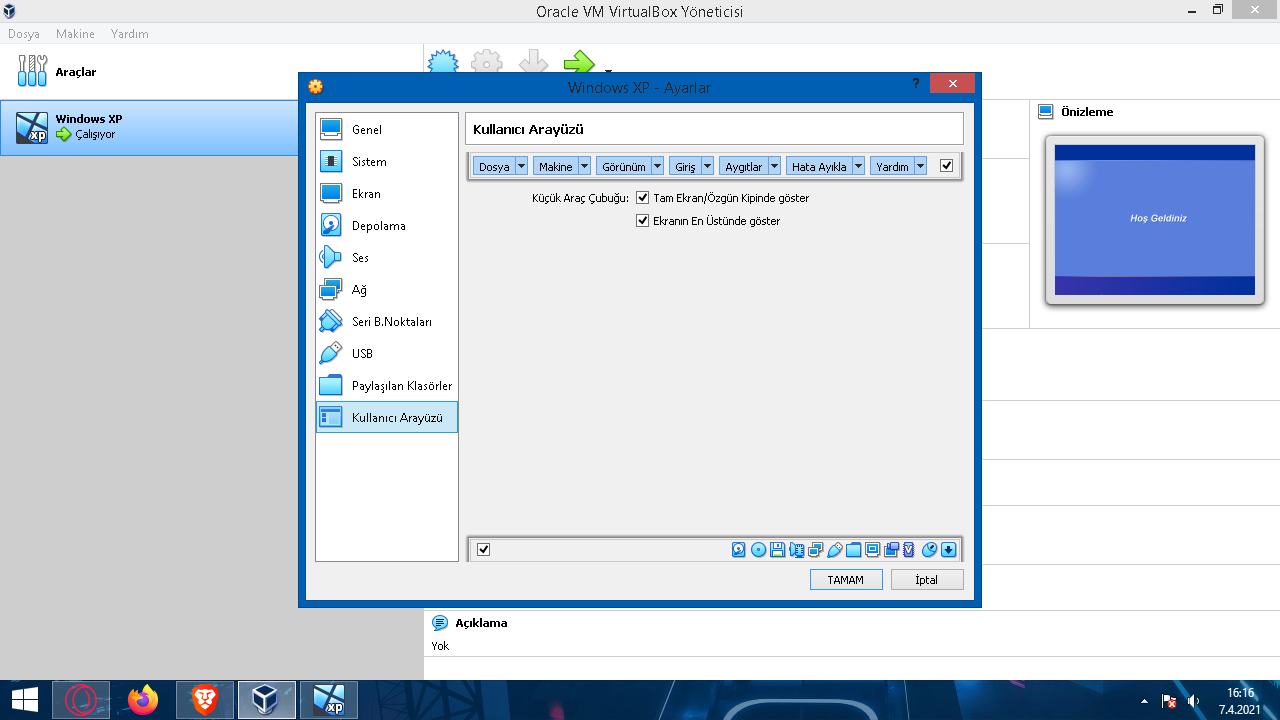Expand the Giriş menu dropdown arrow
The image size is (1280, 720).
tap(707, 167)
